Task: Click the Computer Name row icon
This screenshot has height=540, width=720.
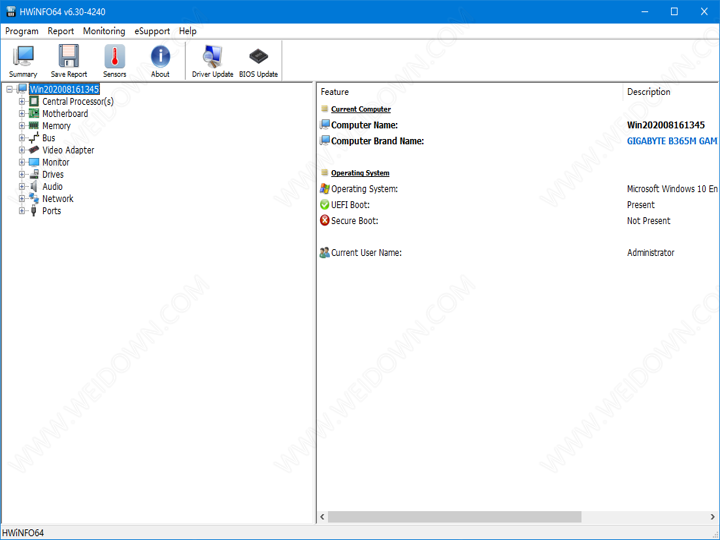Action: [325, 124]
